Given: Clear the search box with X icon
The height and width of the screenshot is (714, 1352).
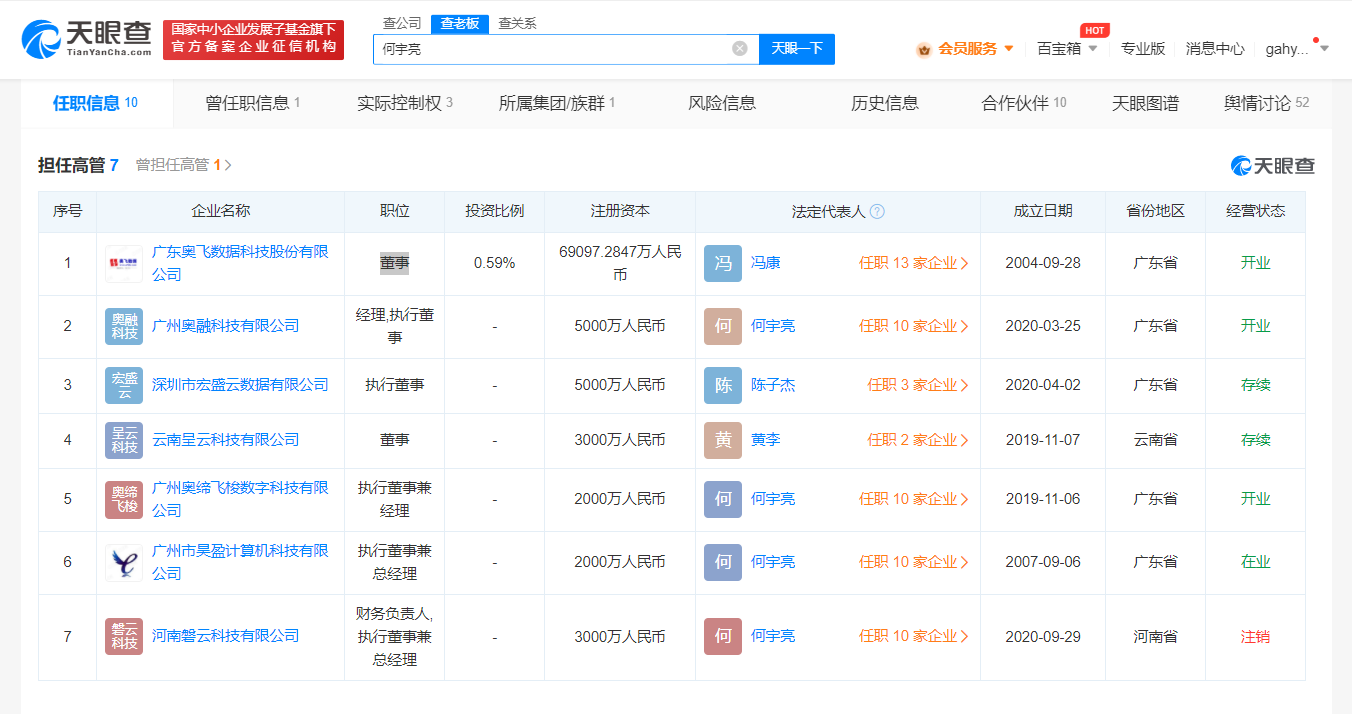Looking at the screenshot, I should click(x=739, y=48).
